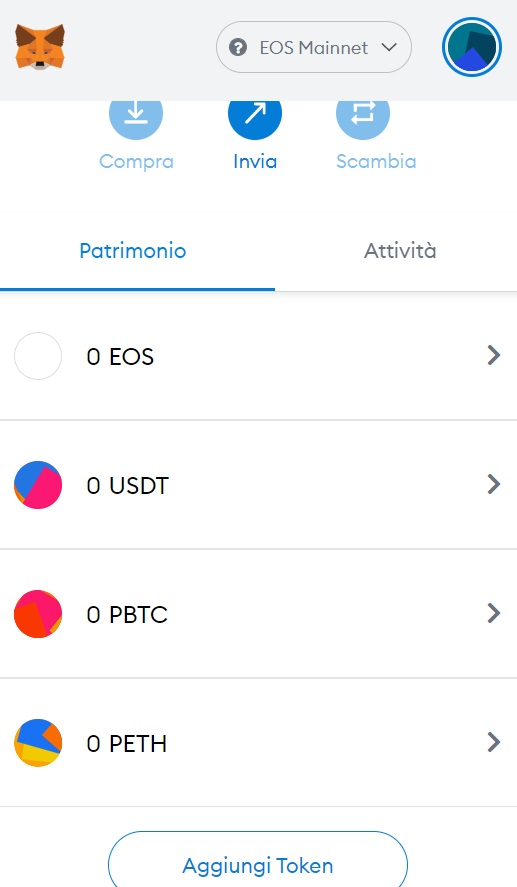Tap the Invia arrow icon

(255, 113)
